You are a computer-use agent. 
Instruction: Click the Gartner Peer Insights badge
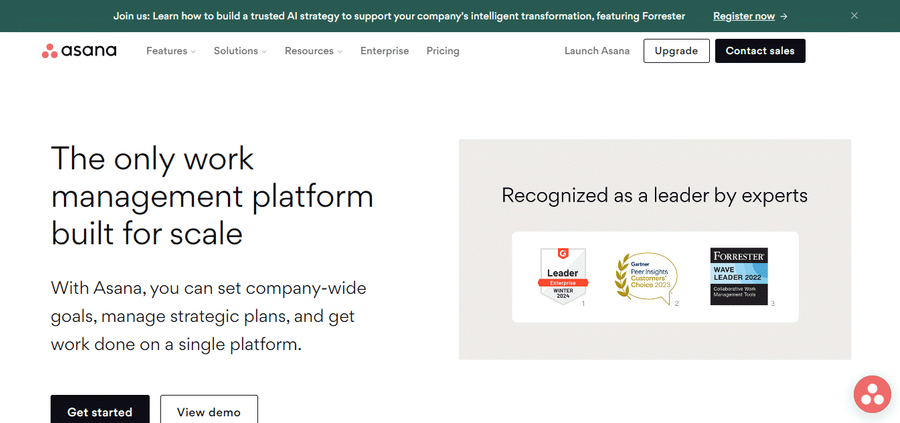pos(646,280)
